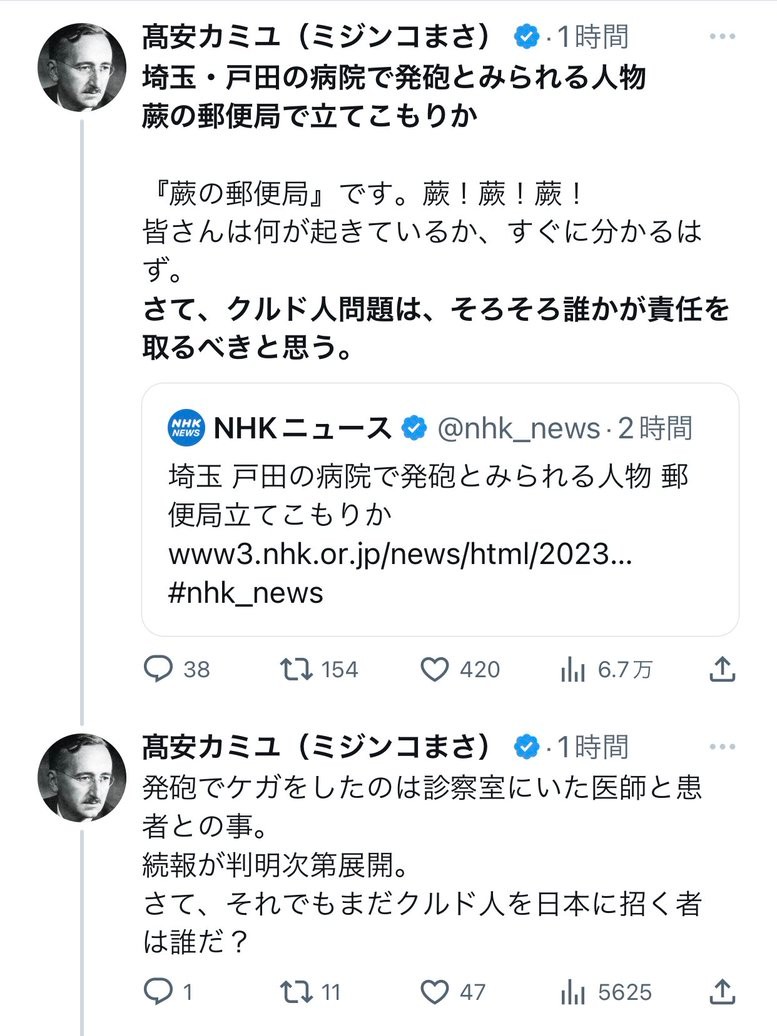
Task: Click the #nhk_news hashtag
Action: tap(246, 592)
